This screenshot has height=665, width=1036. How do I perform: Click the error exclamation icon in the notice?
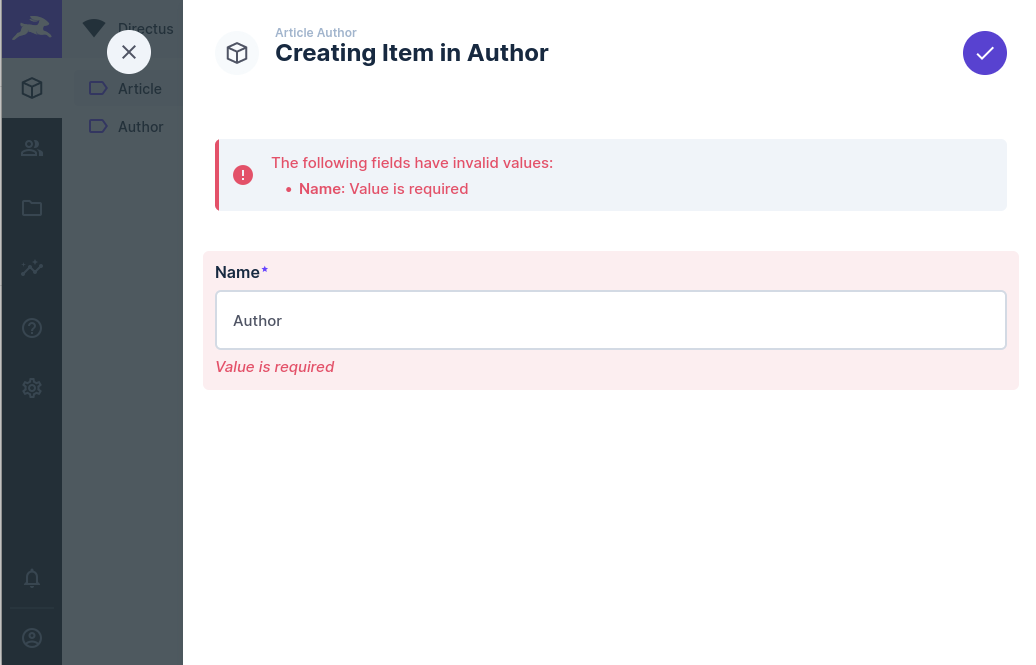(242, 174)
